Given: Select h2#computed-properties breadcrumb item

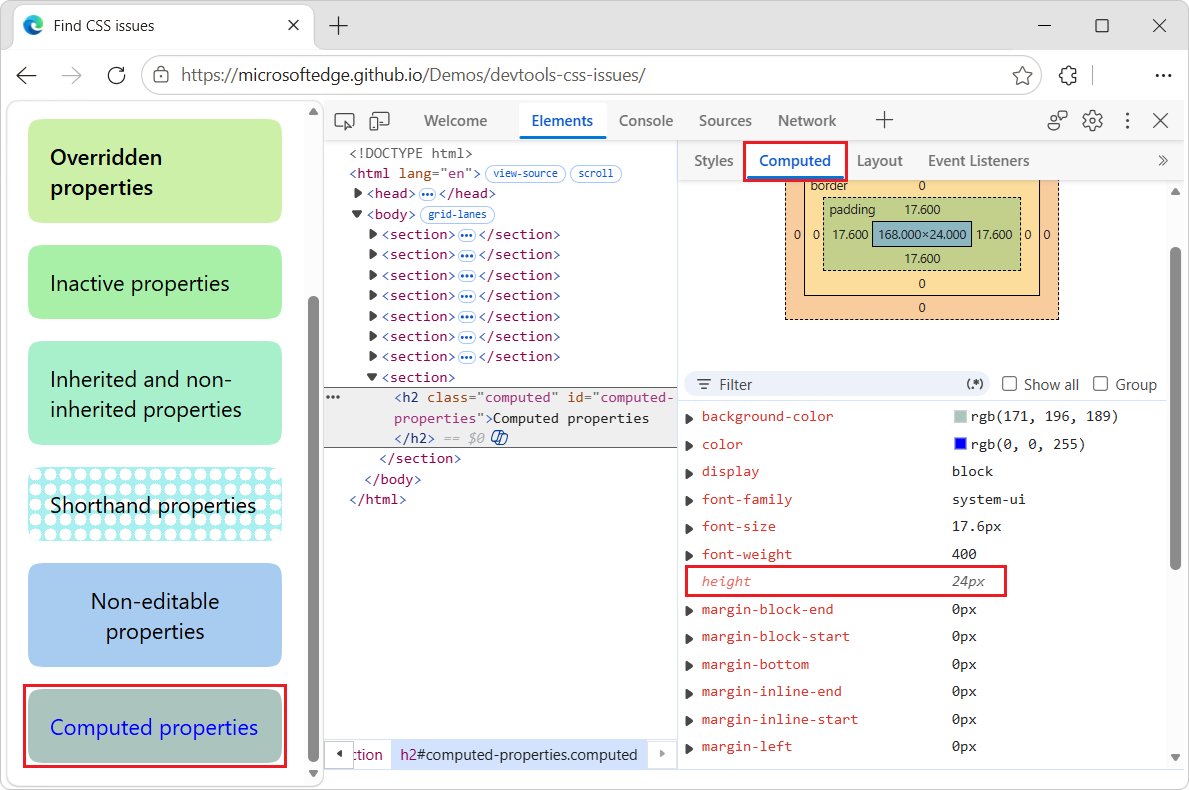Looking at the screenshot, I should click(x=519, y=754).
